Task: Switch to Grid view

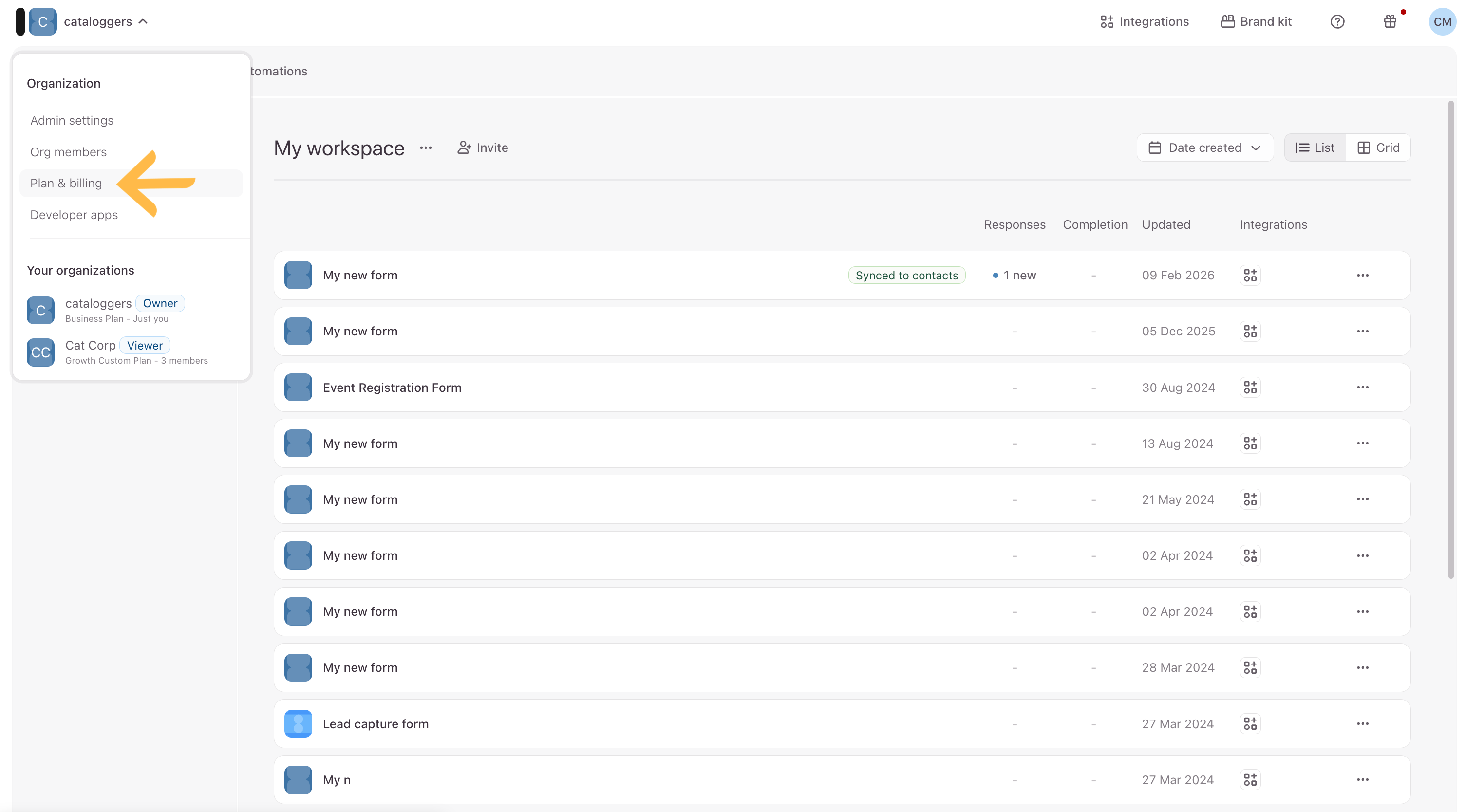Action: (1378, 148)
